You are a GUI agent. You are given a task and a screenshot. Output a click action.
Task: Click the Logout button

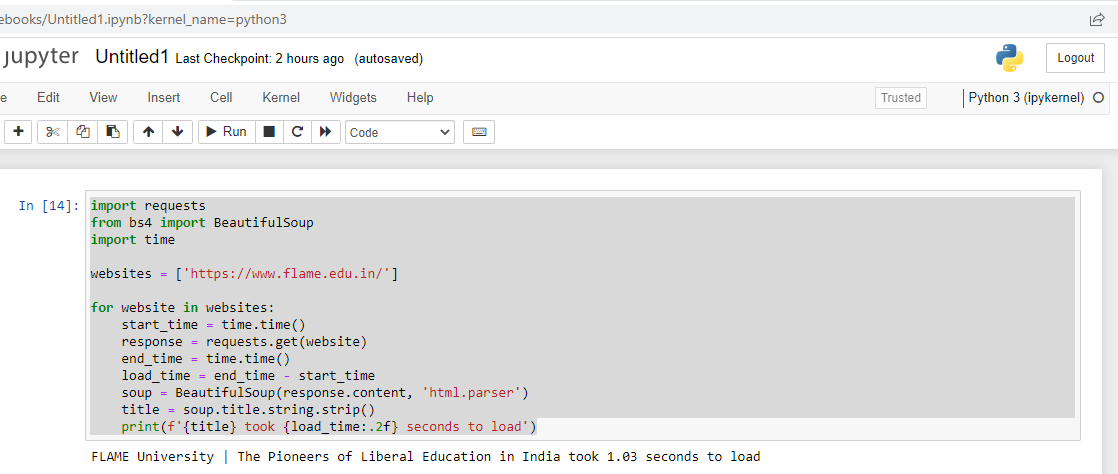pos(1075,58)
